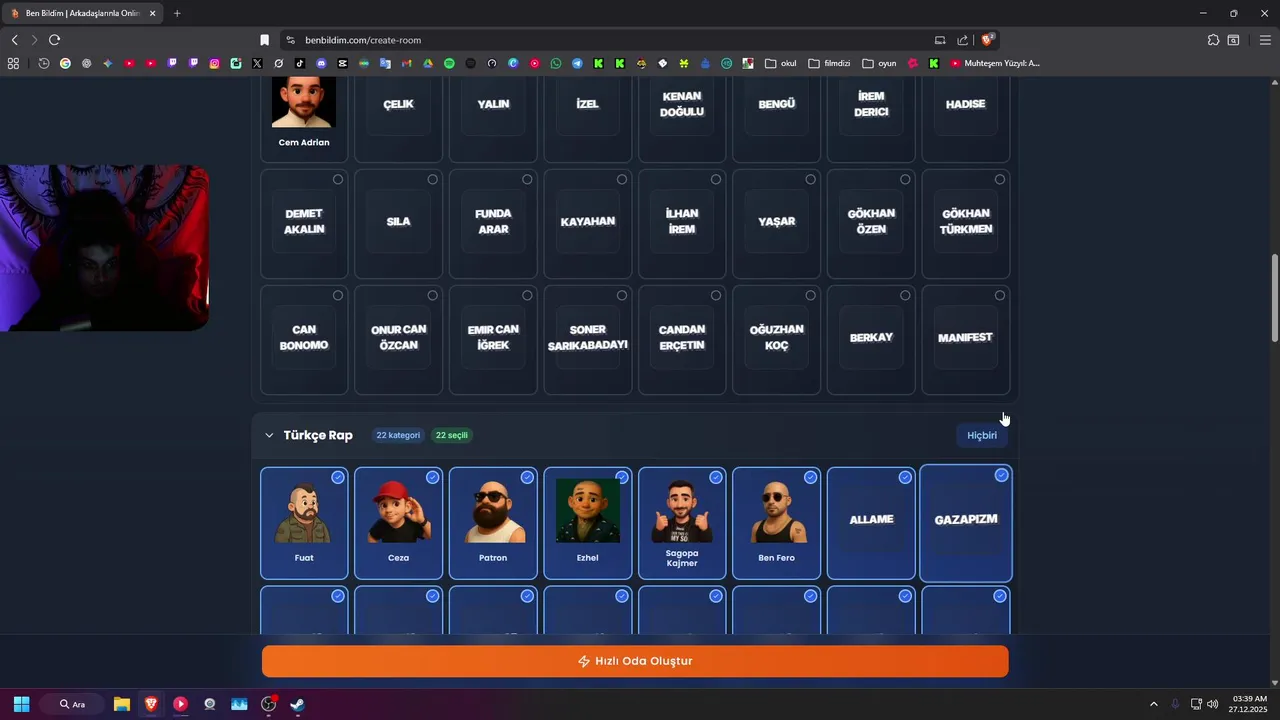Viewport: 1280px width, 720px height.
Task: Open the history clock bookmark icon
Action: coord(44,63)
